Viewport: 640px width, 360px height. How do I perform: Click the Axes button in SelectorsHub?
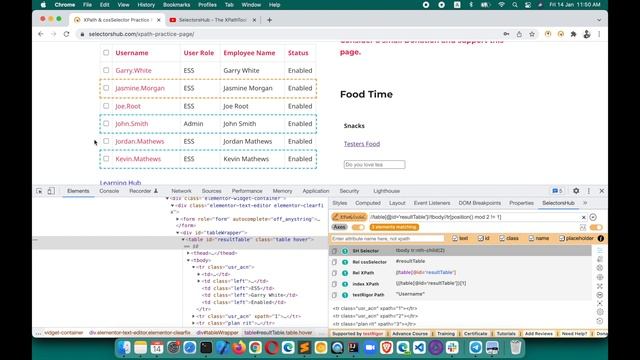tap(339, 227)
